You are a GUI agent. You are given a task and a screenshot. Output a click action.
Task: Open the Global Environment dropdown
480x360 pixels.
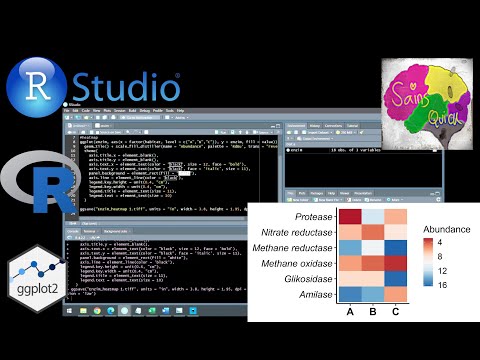click(315, 138)
